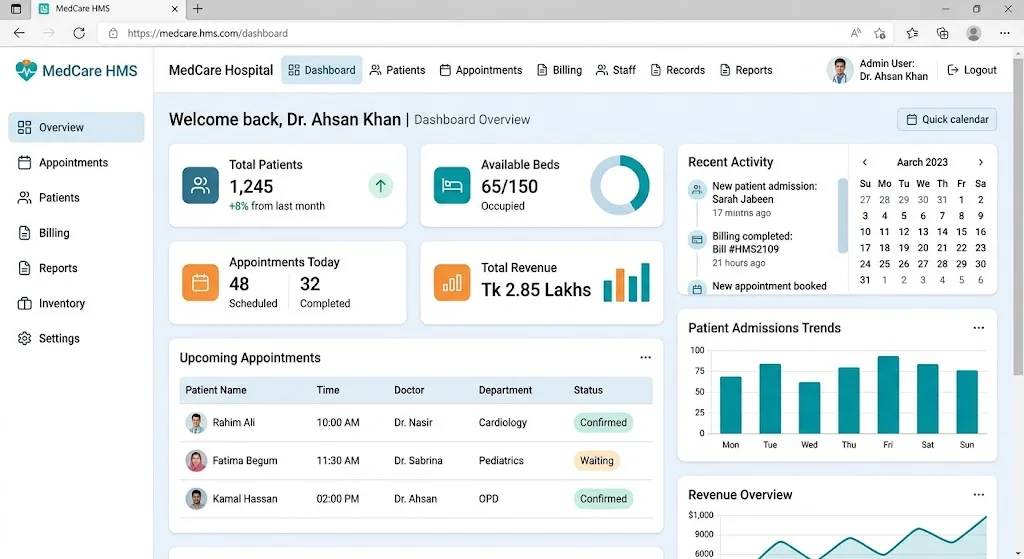
Task: Open the browser favorites list icon
Action: (x=912, y=33)
